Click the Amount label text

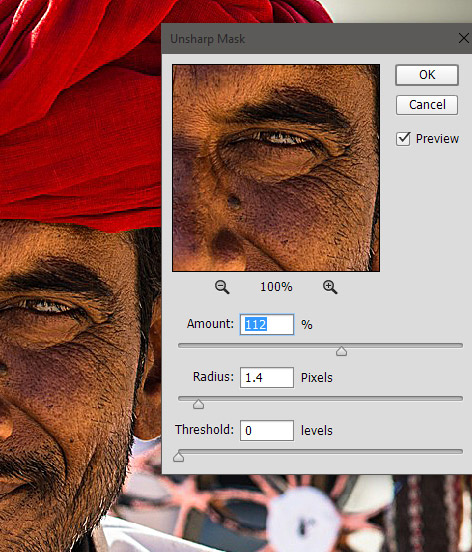point(210,324)
